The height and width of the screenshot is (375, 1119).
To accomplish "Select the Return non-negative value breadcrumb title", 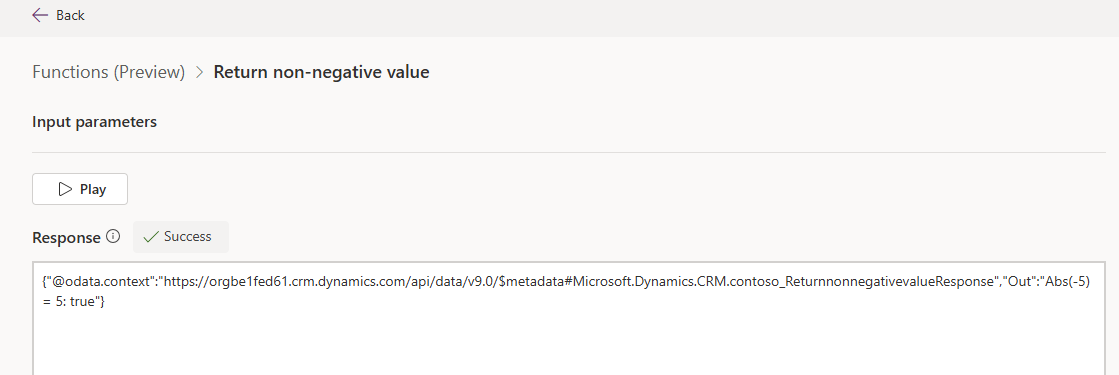I will coord(322,72).
